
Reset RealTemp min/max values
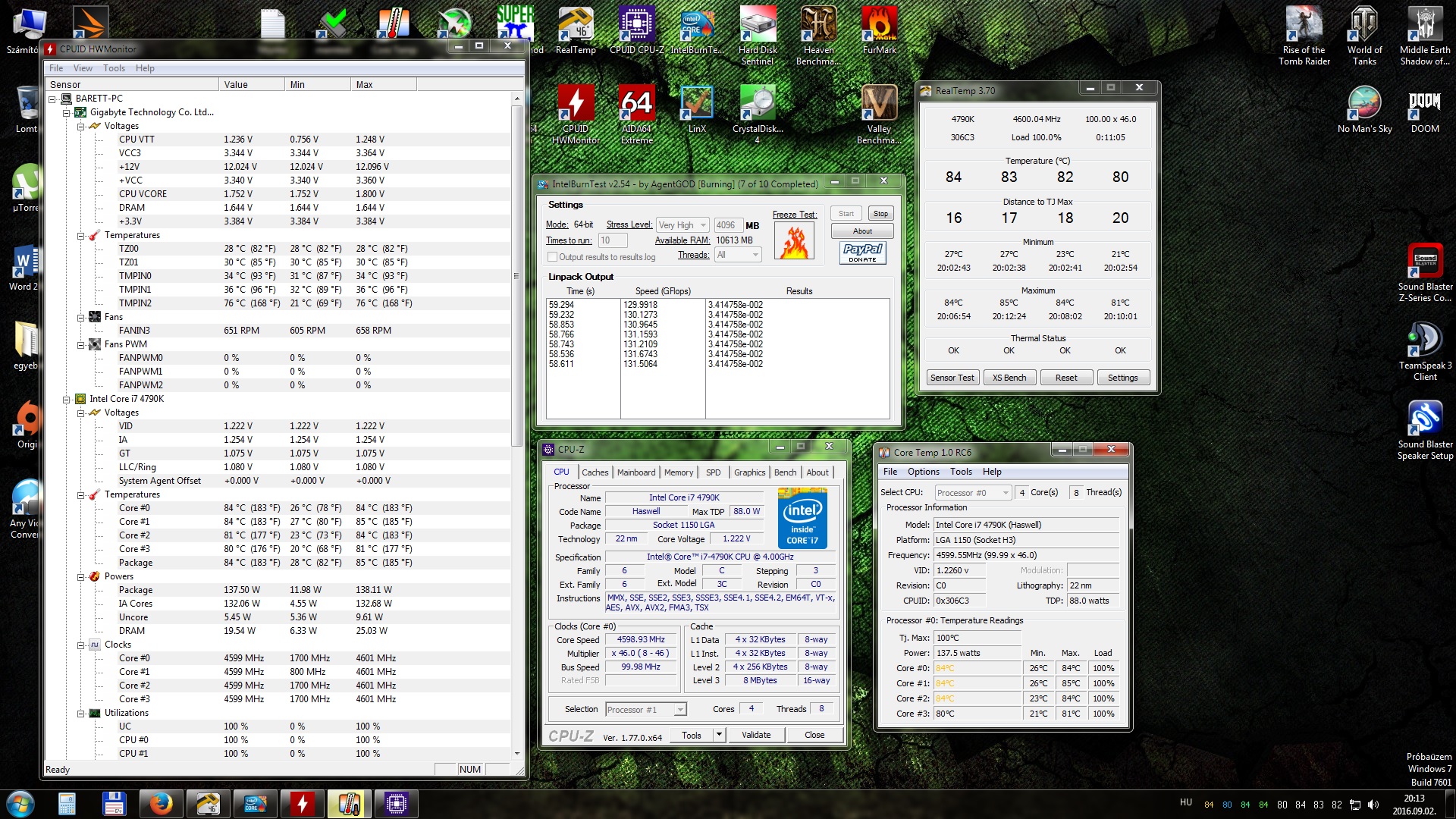[x=1065, y=378]
